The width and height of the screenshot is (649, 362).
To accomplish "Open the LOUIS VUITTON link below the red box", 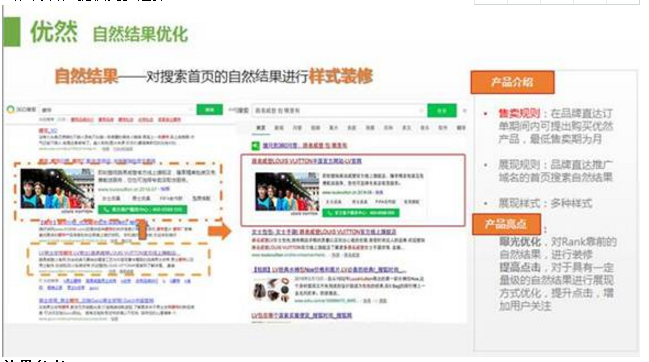I will (324, 232).
